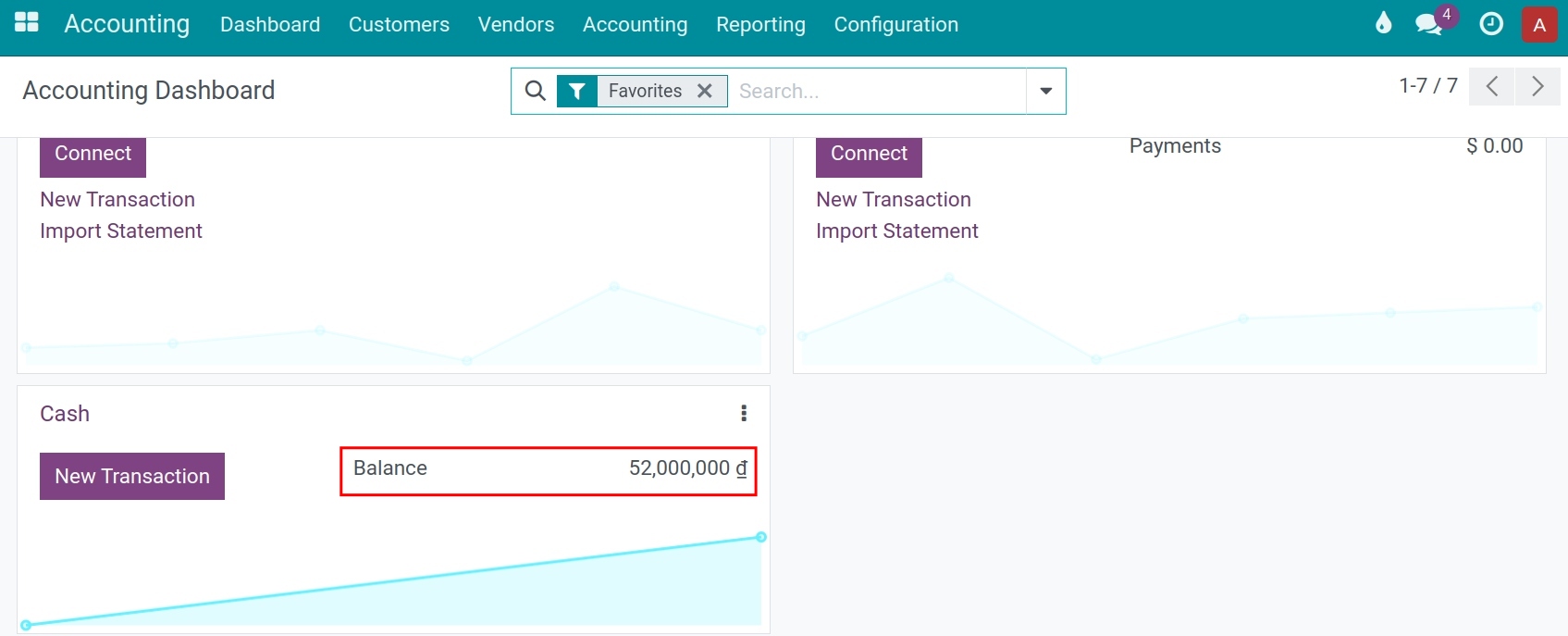
Task: Open the apps grid menu icon
Action: 27,22
